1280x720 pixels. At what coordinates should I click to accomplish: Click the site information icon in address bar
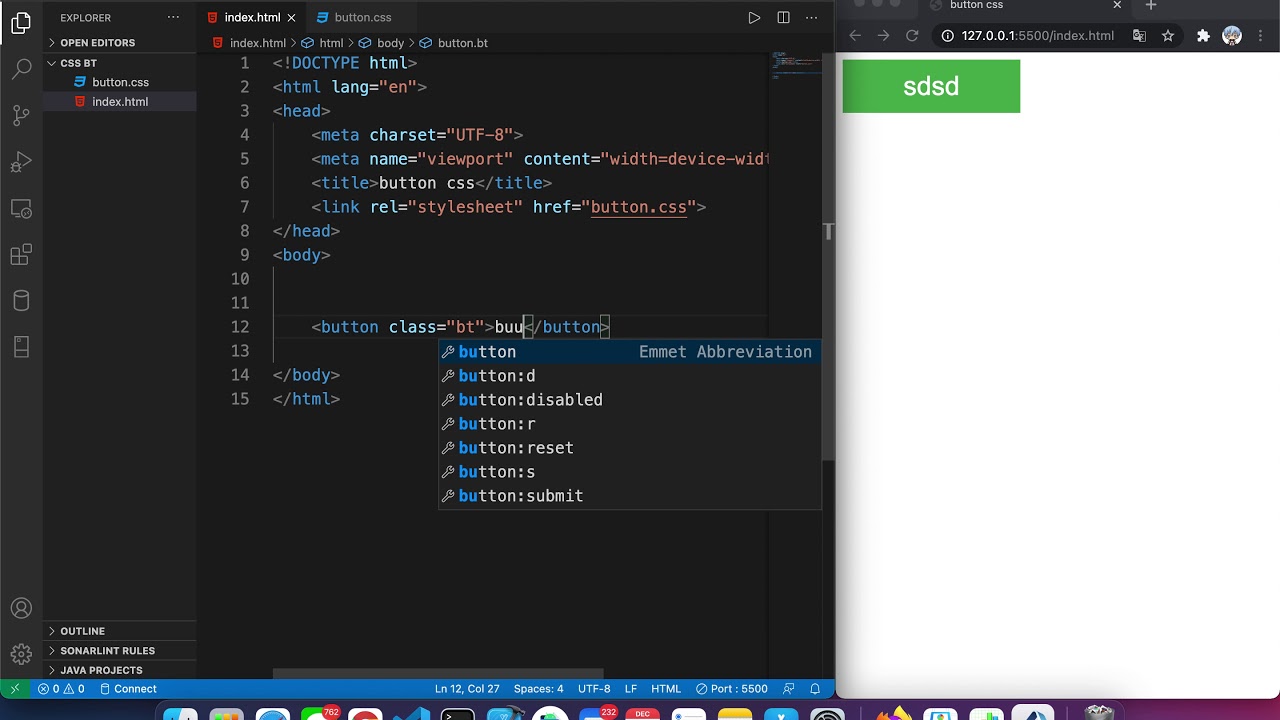pos(947,35)
